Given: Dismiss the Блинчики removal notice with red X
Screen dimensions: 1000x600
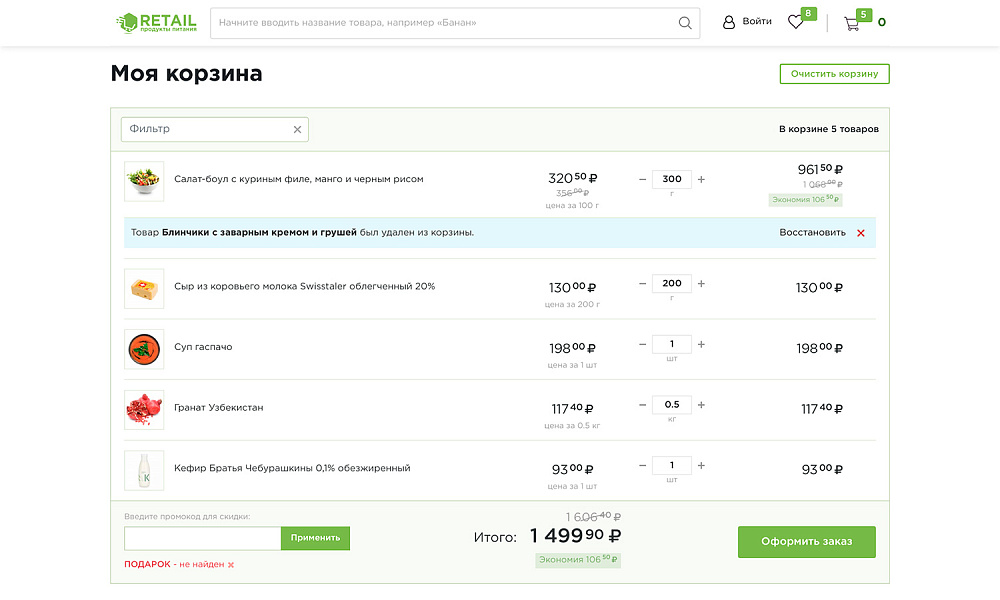Looking at the screenshot, I should point(861,231).
